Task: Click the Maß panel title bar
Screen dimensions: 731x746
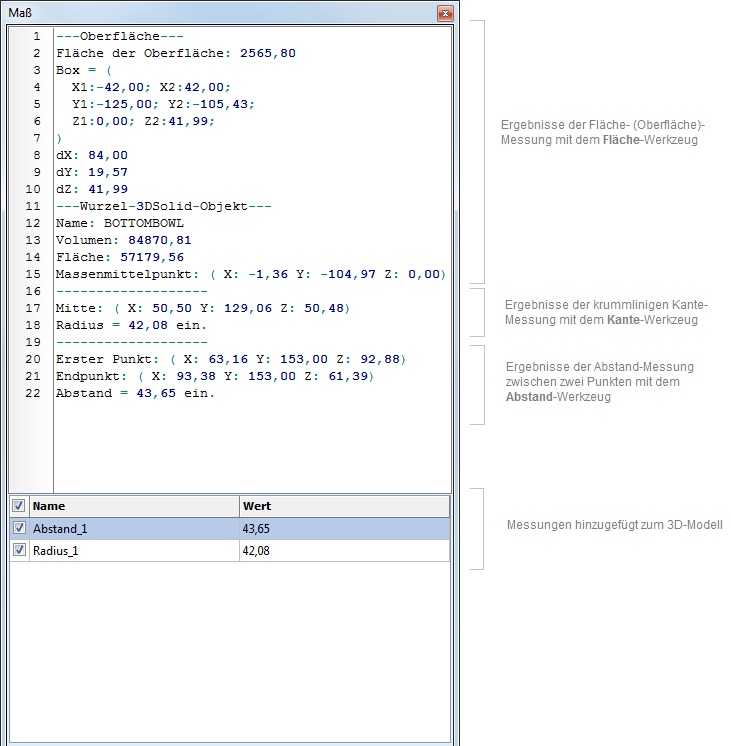Action: tap(200, 13)
